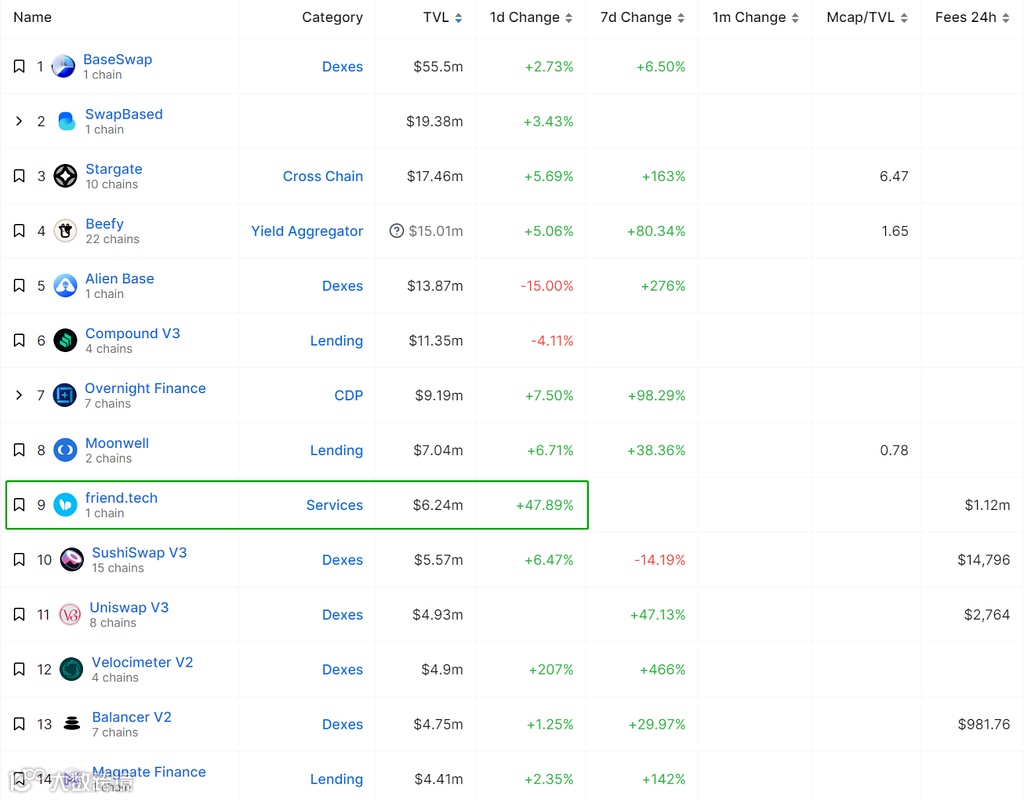Viewport: 1024px width, 800px height.
Task: Bookmark the Uniswap V3 row
Action: pyautogui.click(x=20, y=615)
